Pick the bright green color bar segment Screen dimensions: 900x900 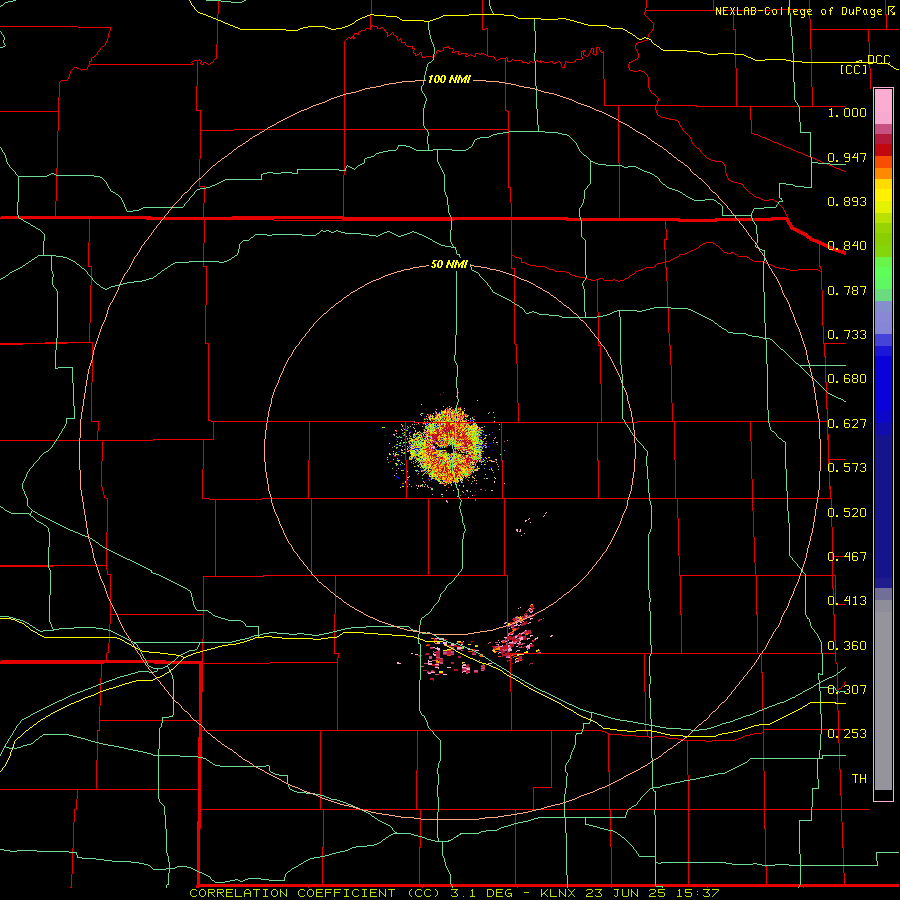click(883, 274)
